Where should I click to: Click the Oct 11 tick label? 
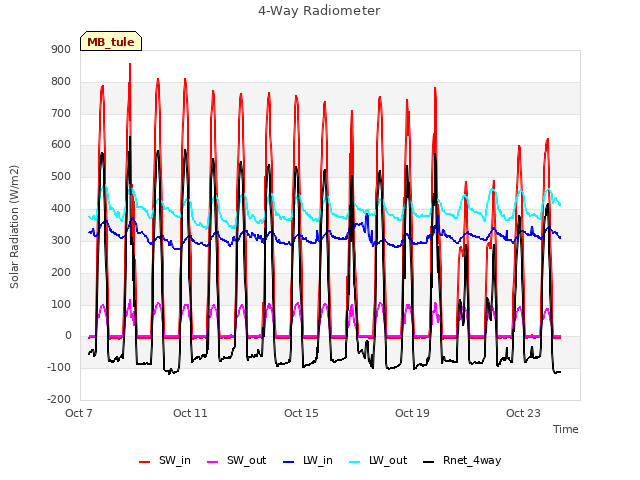click(190, 413)
